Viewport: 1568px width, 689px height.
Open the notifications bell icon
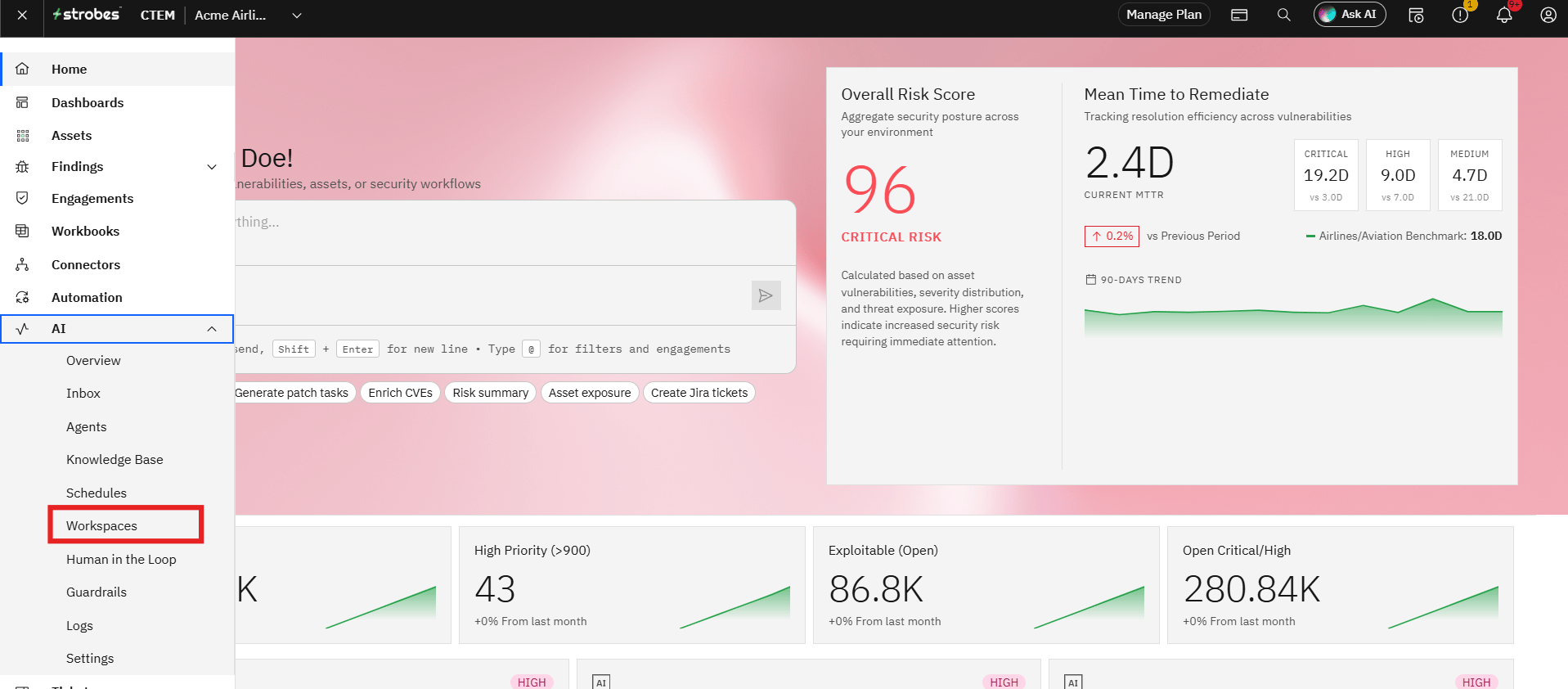click(x=1504, y=15)
